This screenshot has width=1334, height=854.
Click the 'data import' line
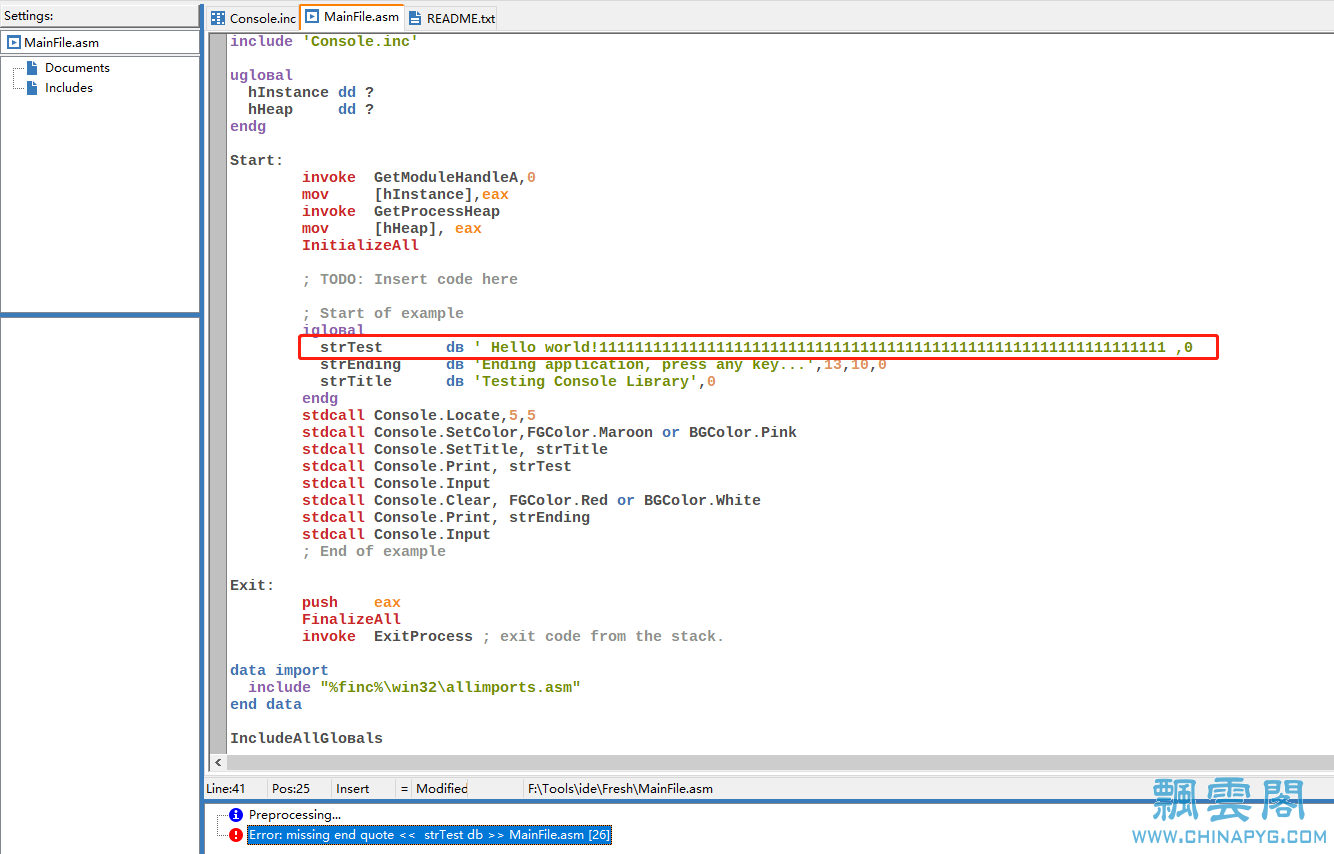[x=279, y=670]
